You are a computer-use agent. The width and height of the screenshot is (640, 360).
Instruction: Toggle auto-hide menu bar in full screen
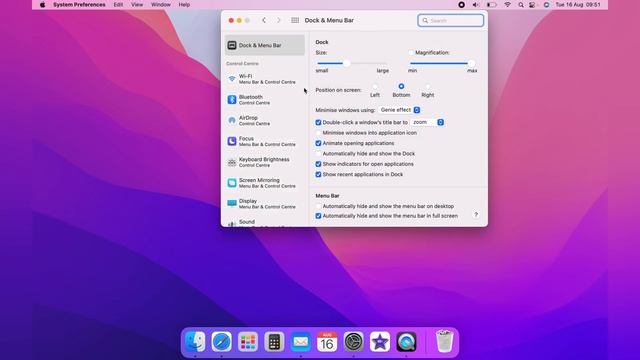(318, 216)
